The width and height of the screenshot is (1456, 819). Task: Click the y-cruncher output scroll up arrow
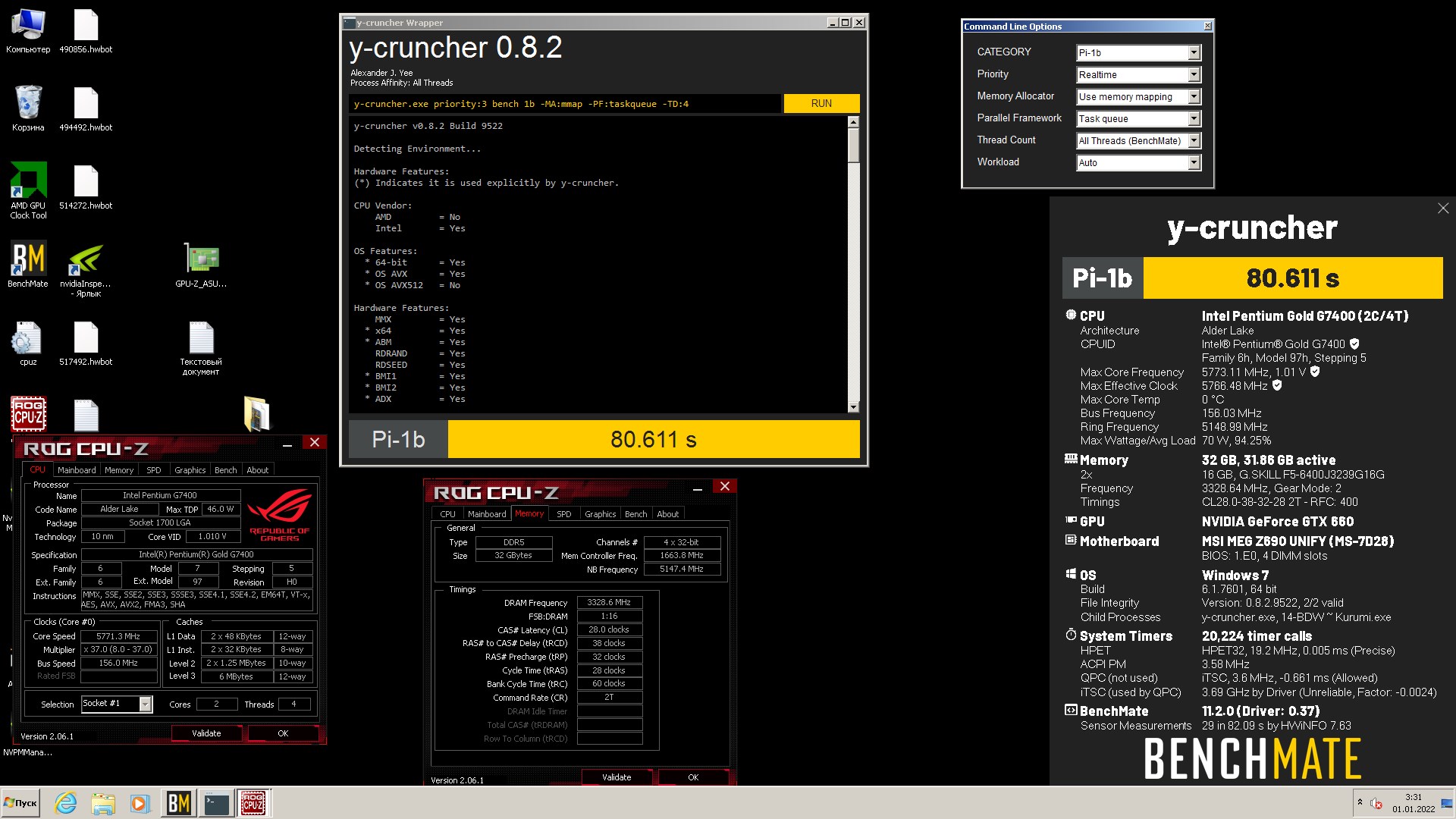pos(853,122)
